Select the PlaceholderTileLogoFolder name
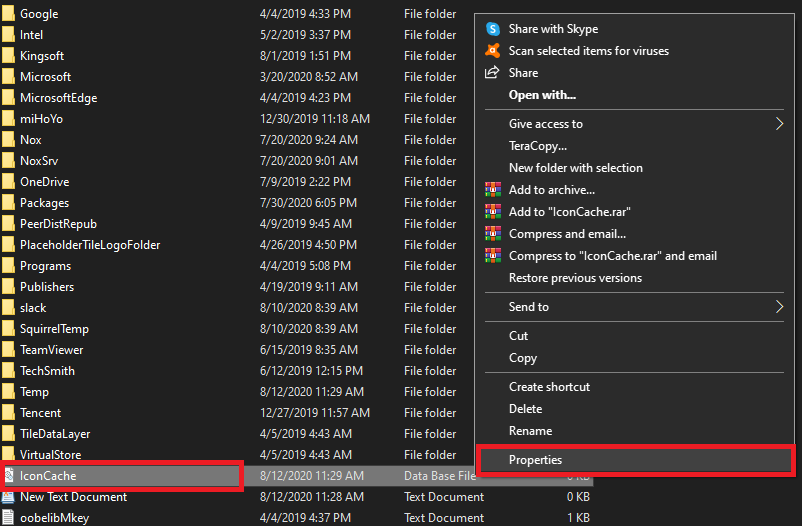802x526 pixels. (x=90, y=245)
